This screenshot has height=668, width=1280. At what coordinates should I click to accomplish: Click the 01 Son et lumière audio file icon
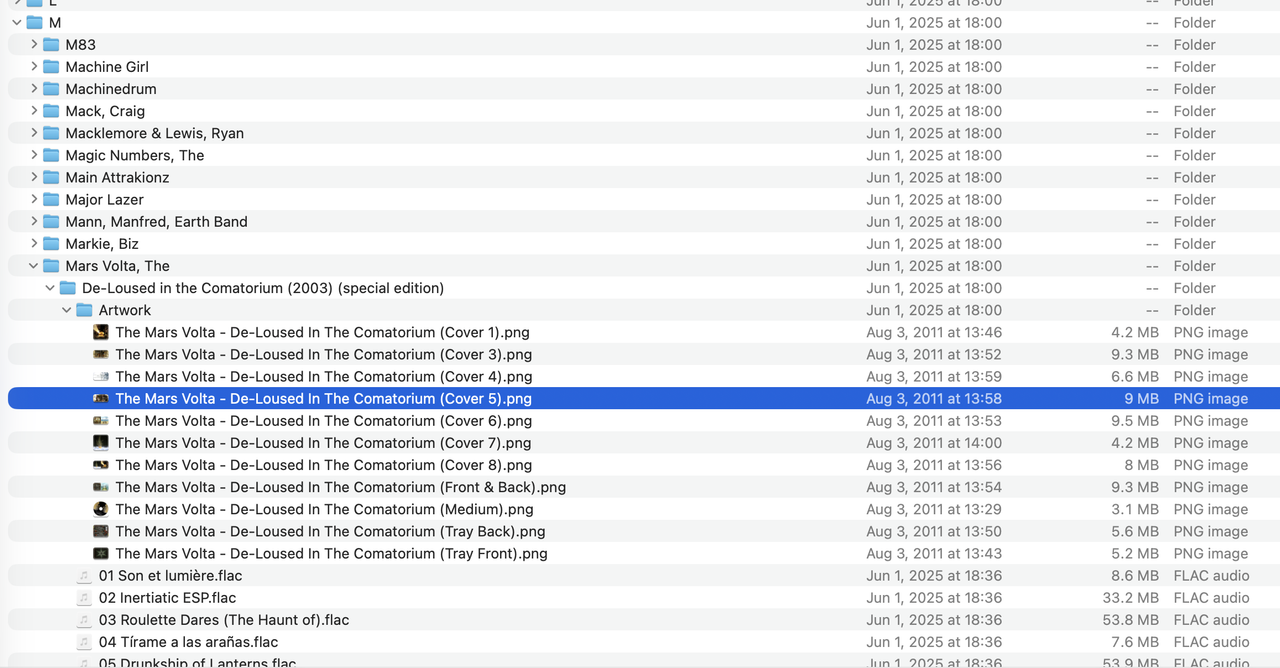click(84, 575)
